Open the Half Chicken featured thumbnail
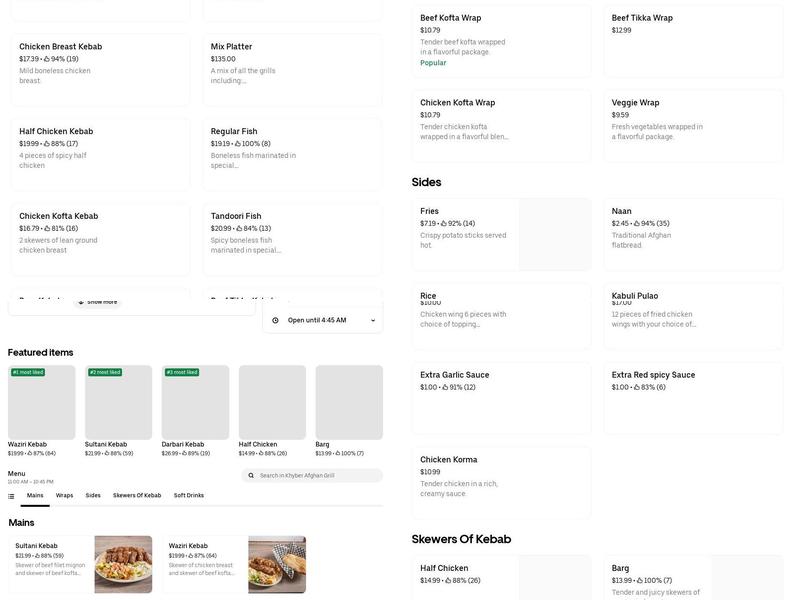The height and width of the screenshot is (600, 800). [x=272, y=402]
